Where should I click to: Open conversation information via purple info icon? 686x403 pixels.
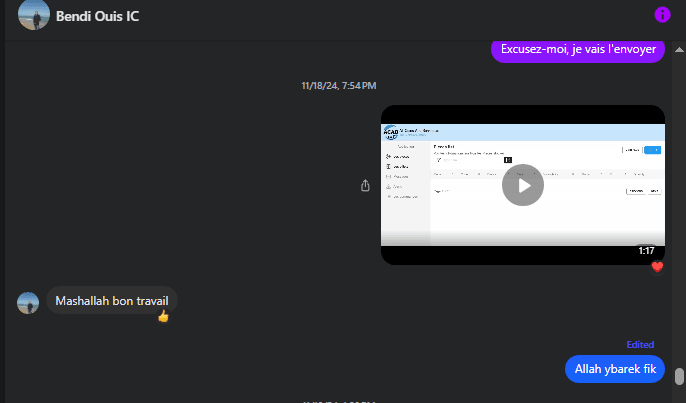661,15
